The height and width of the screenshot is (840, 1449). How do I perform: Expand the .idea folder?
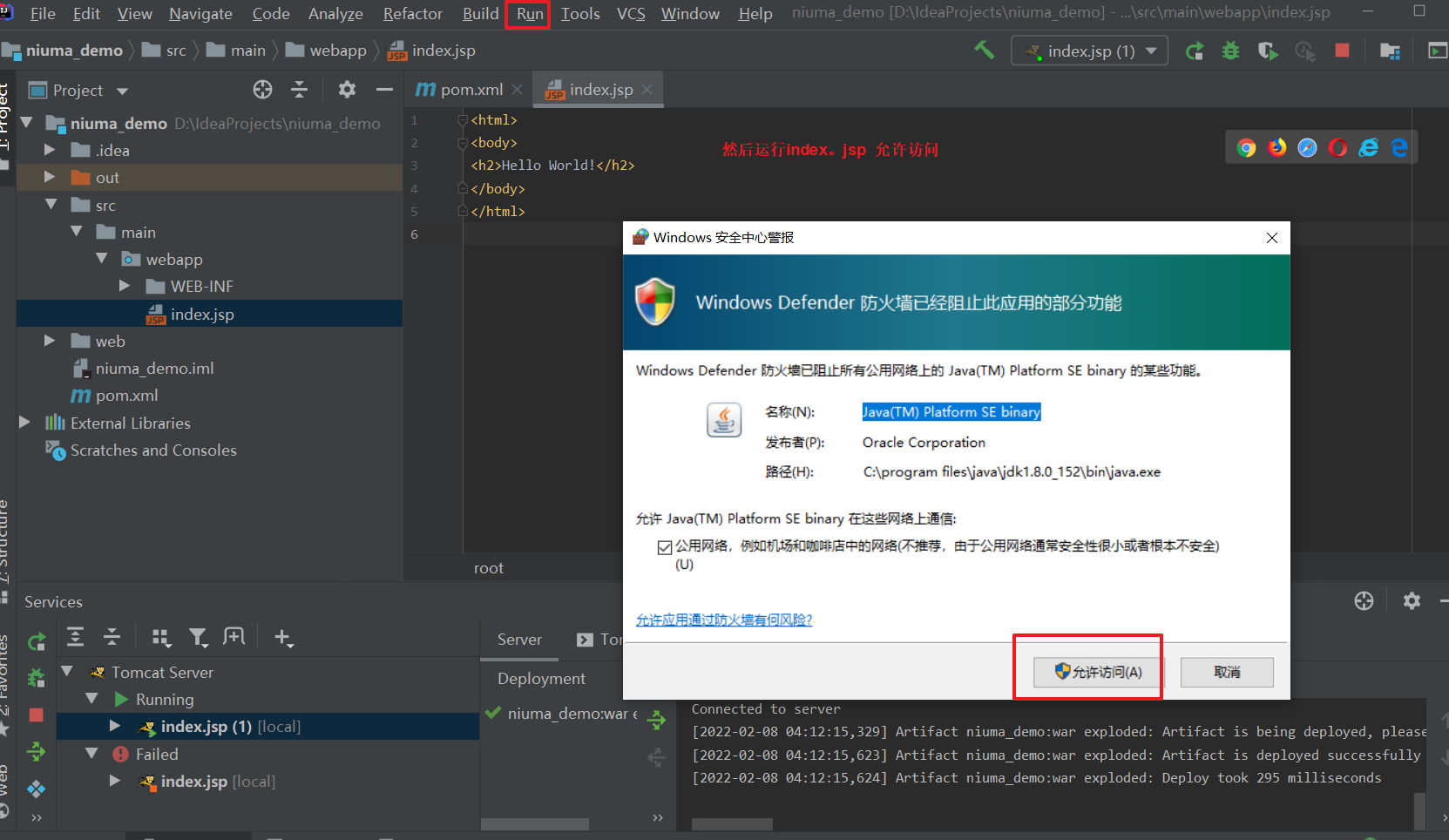click(x=50, y=150)
